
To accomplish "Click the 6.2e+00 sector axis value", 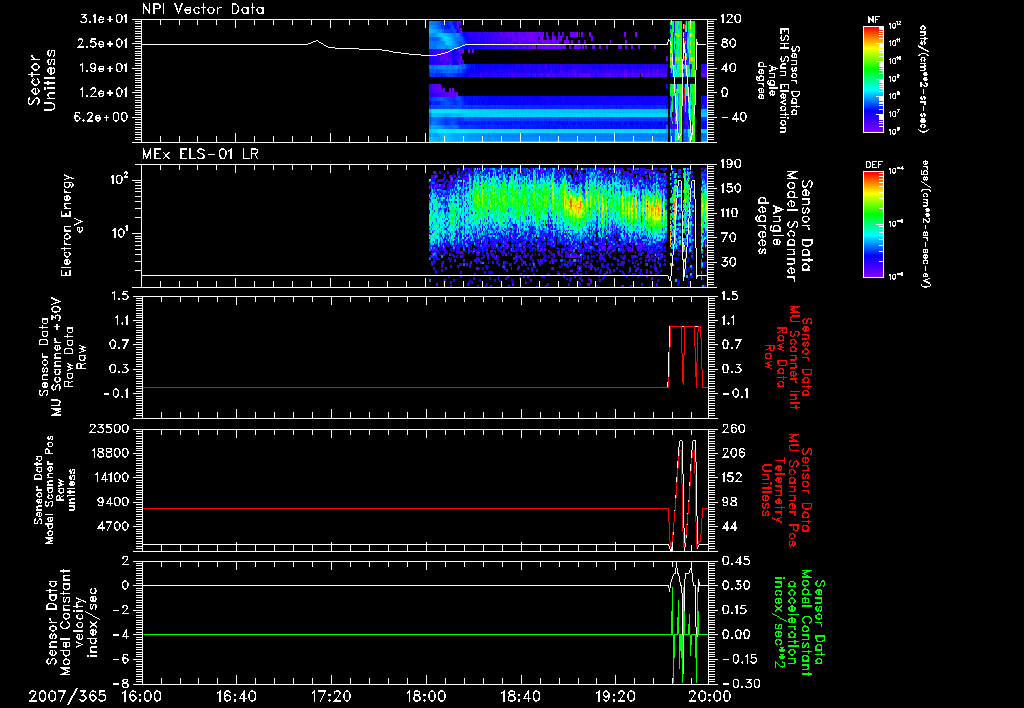I will [103, 117].
